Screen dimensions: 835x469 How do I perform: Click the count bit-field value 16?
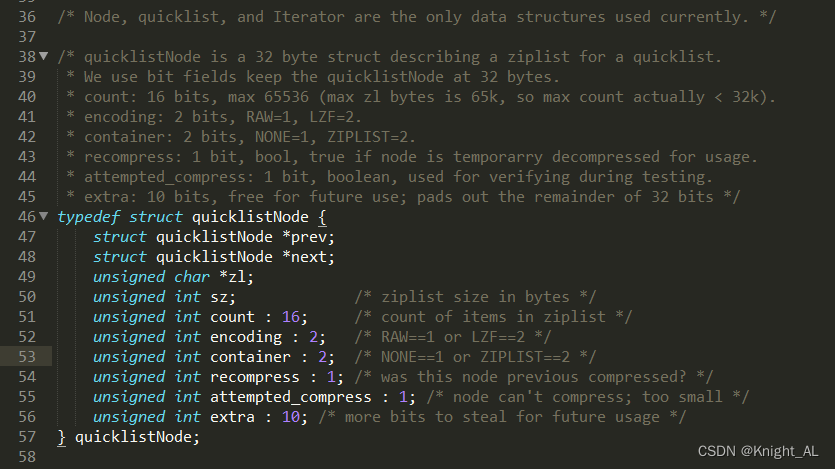(x=292, y=317)
